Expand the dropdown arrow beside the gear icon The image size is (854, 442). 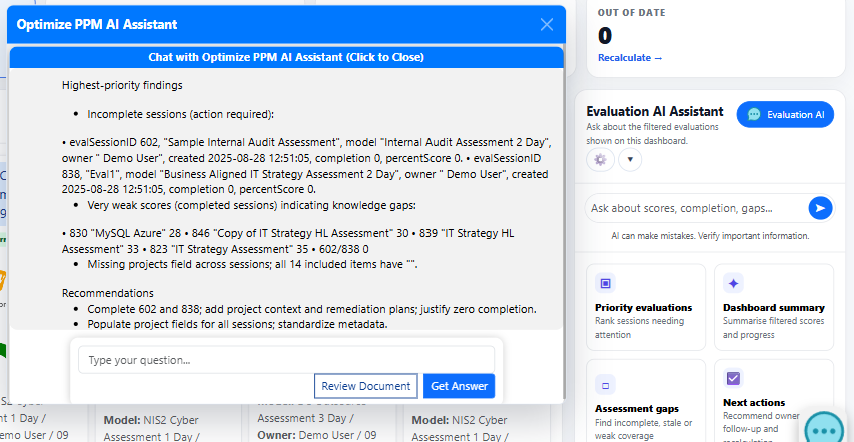(x=630, y=159)
